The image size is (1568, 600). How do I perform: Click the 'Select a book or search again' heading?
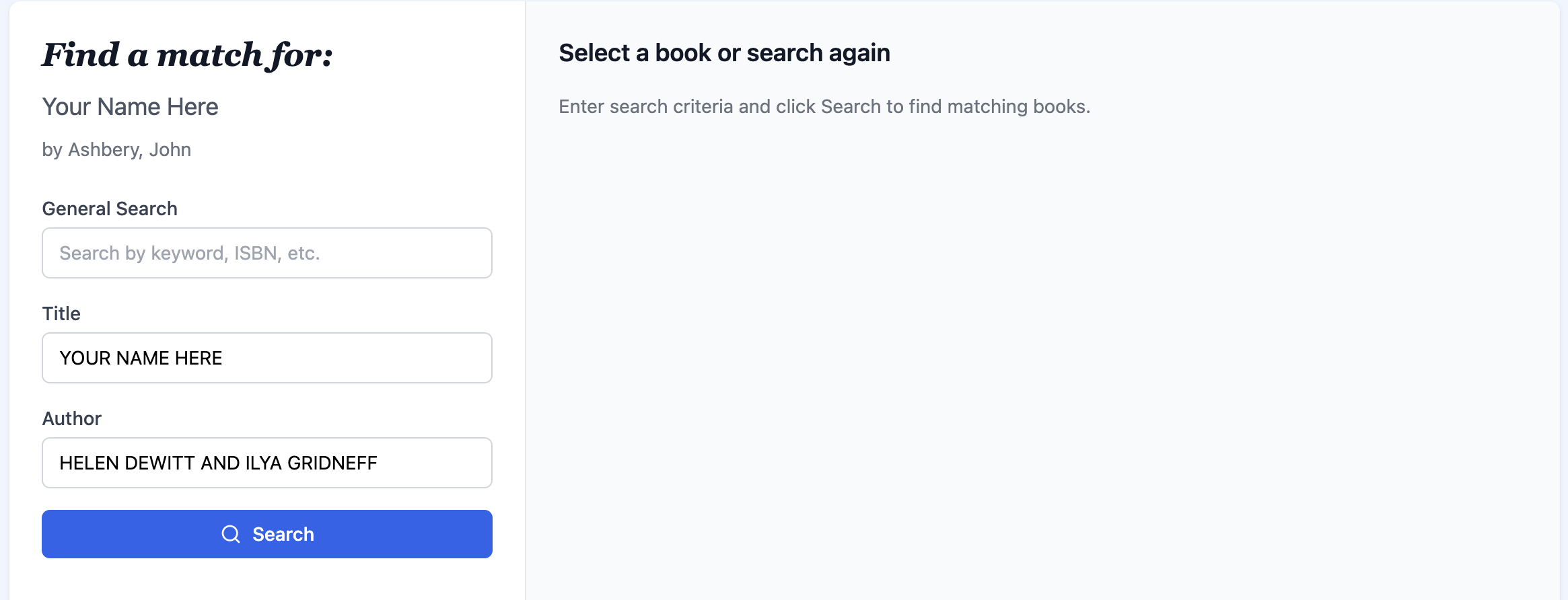[725, 52]
